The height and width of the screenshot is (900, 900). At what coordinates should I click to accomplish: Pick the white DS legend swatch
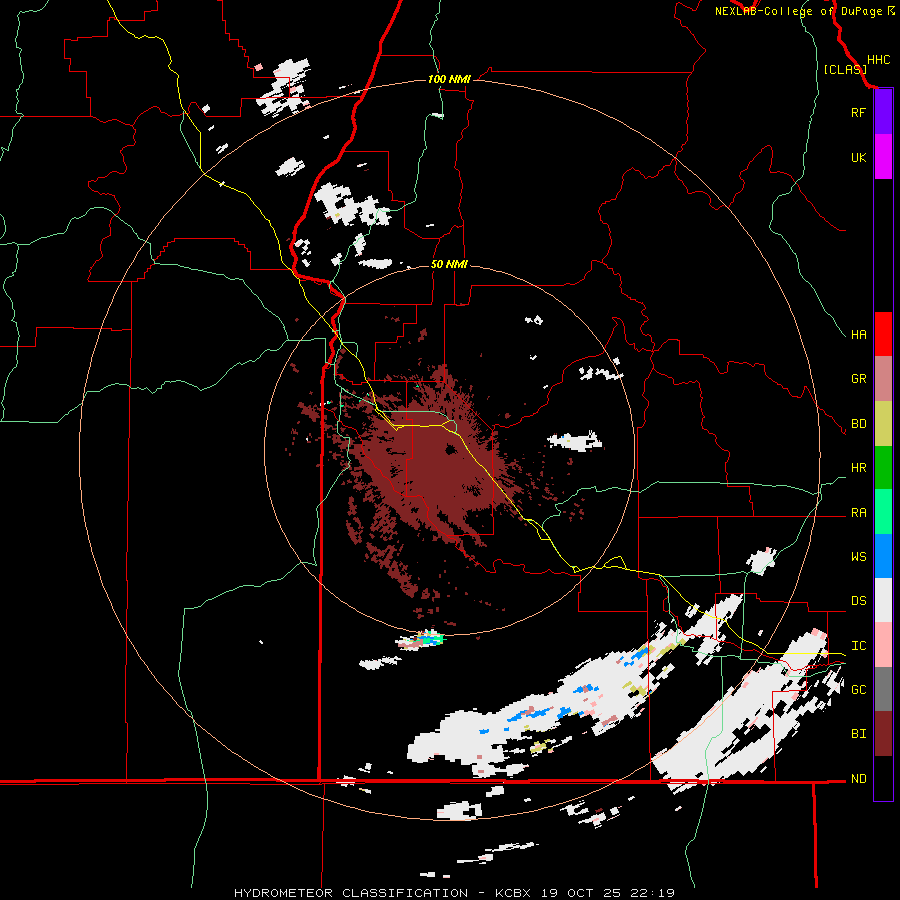coord(883,600)
